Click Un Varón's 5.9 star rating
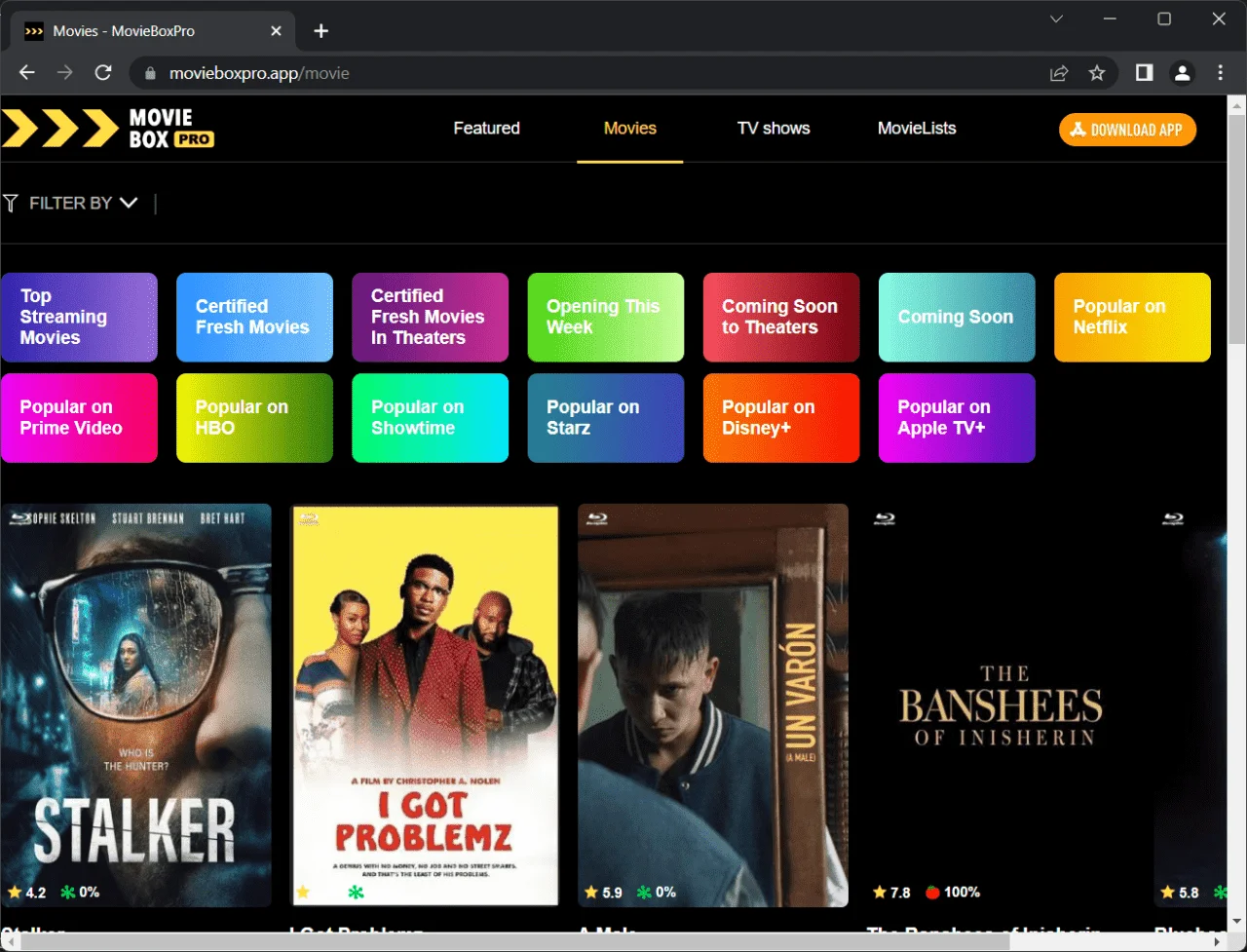 (x=603, y=892)
